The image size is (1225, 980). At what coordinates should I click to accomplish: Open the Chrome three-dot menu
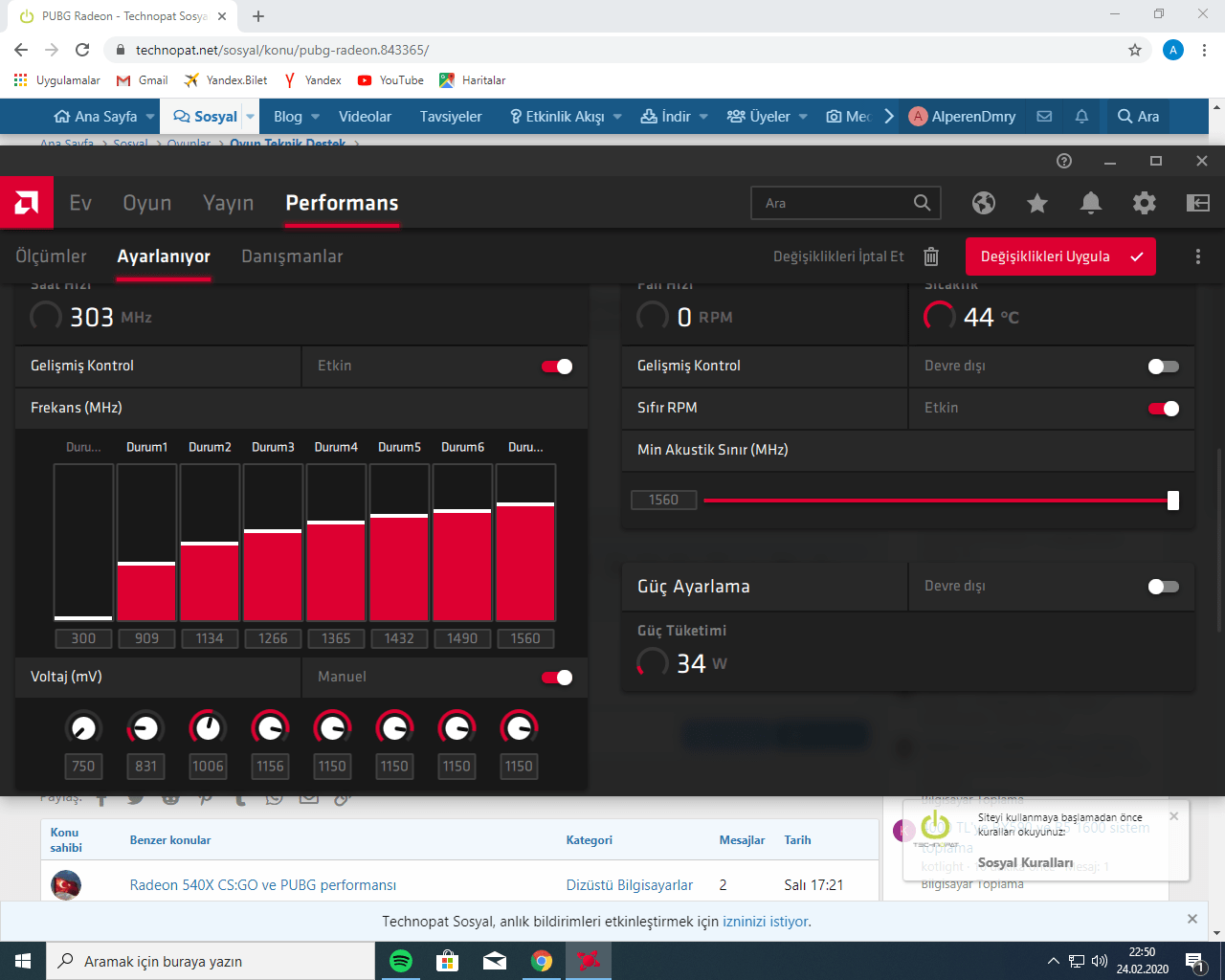1205,50
